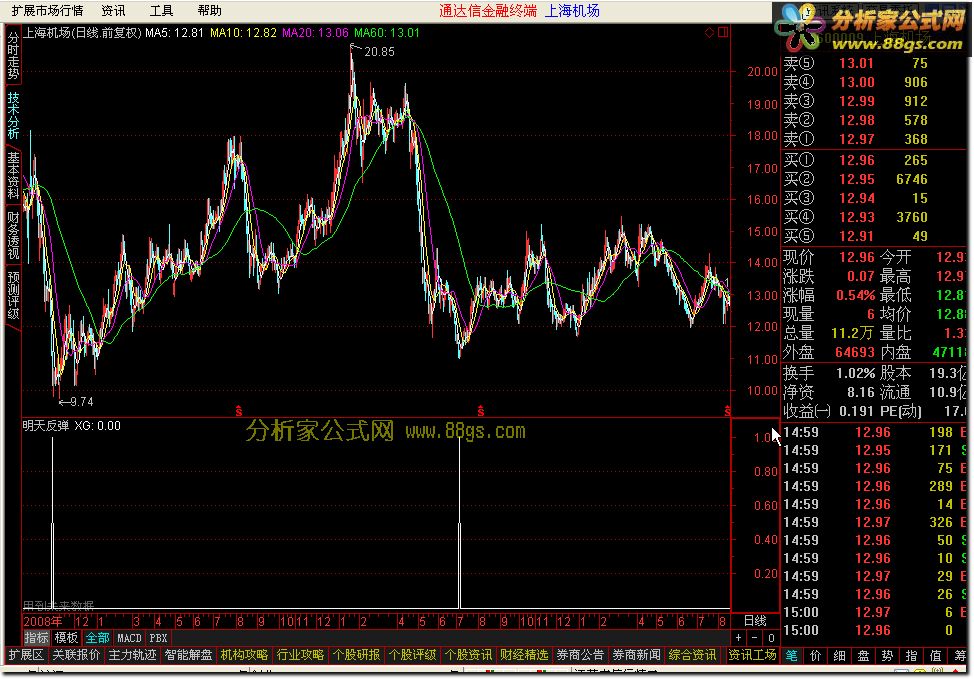The width and height of the screenshot is (974, 679).
Task: Switch the indicator to MACD
Action: (x=129, y=638)
